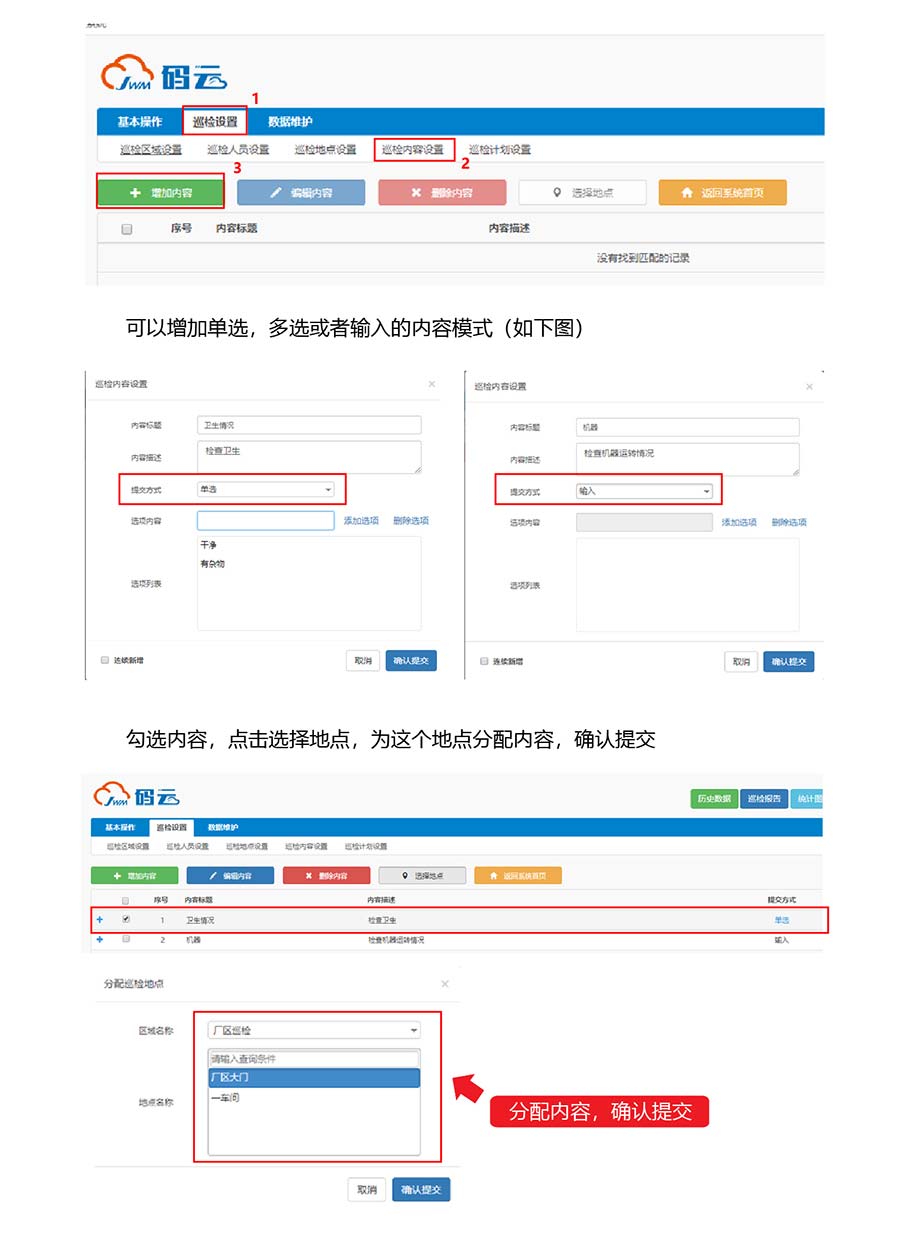Image resolution: width=900 pixels, height=1234 pixels.
Task: Expand row 1 卫生情况 with blue plus icon
Action: click(x=100, y=919)
